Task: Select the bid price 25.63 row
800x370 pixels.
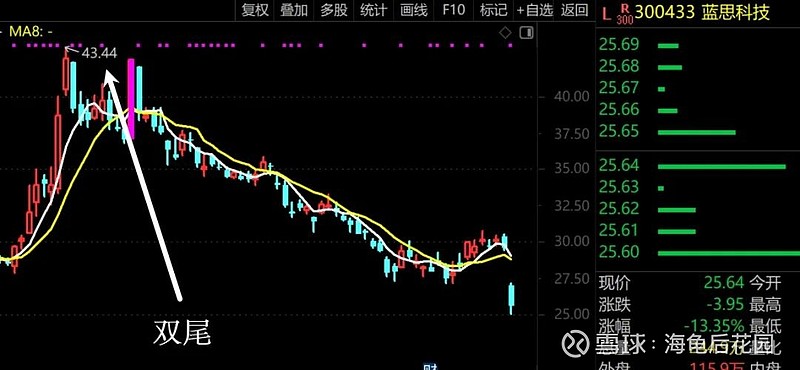Action: 697,187
